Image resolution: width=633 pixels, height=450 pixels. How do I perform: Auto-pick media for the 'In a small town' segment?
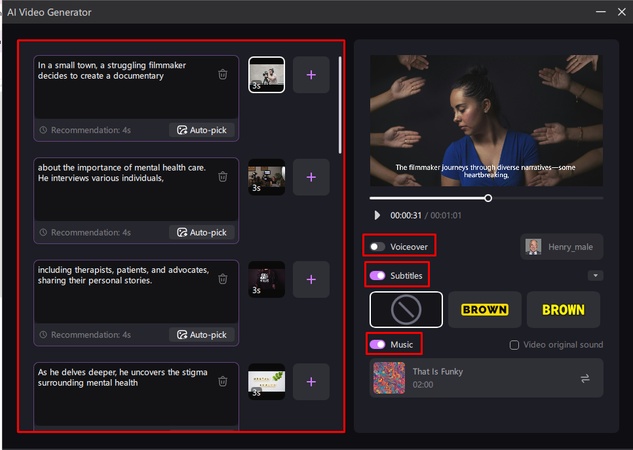click(202, 130)
